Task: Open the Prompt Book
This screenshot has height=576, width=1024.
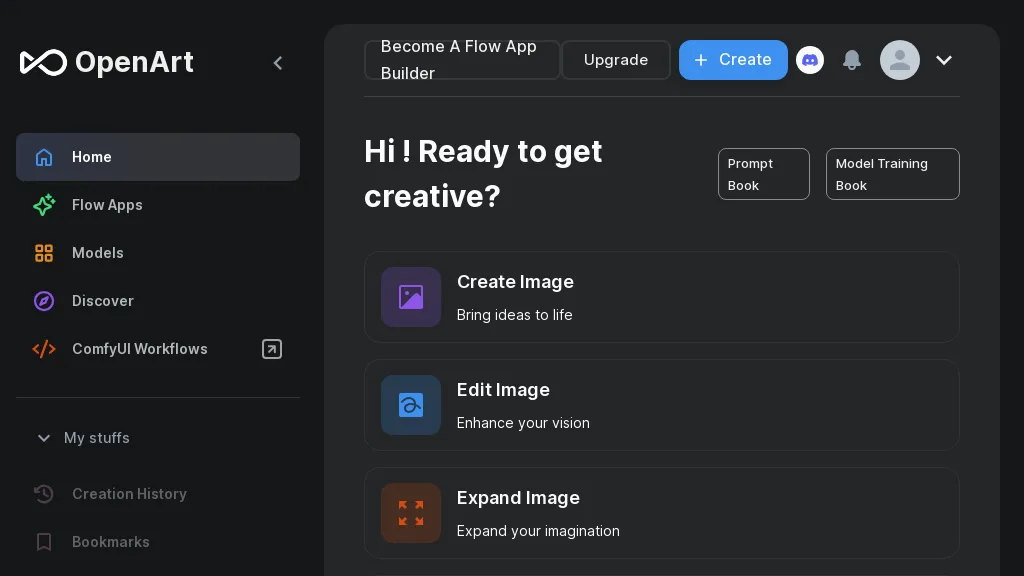Action: 763,174
